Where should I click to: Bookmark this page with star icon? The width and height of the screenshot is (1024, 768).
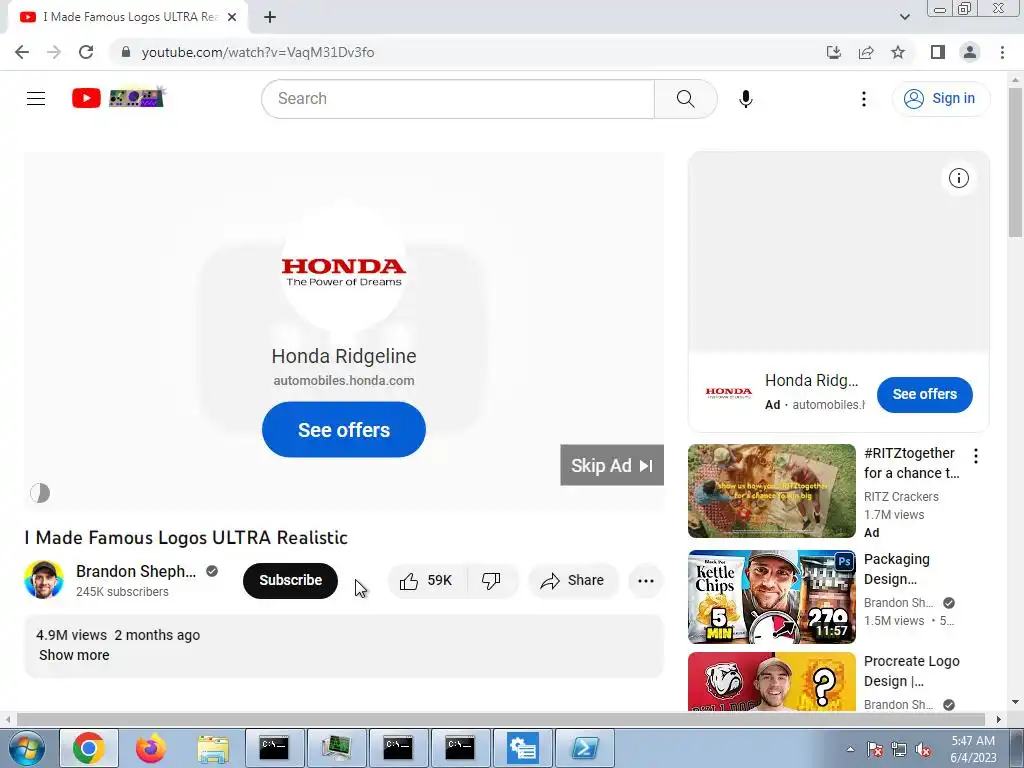tap(898, 52)
